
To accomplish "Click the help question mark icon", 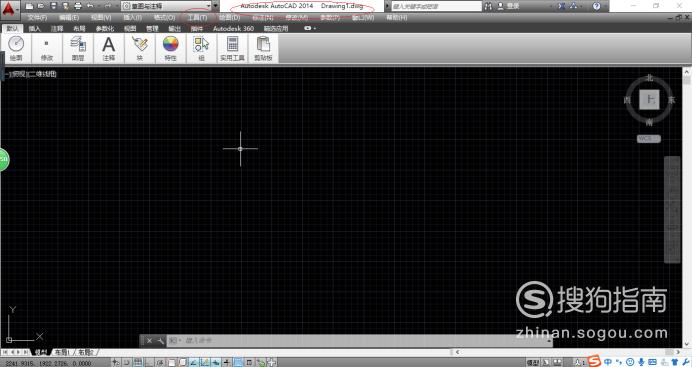I will coord(597,6).
